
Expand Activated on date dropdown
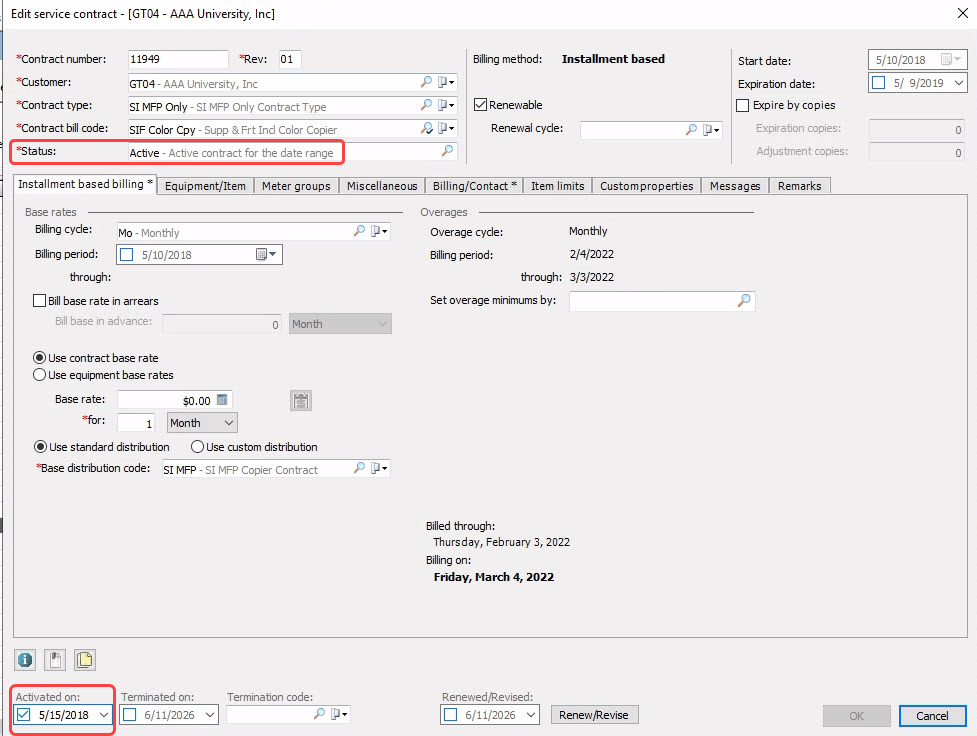click(x=103, y=715)
